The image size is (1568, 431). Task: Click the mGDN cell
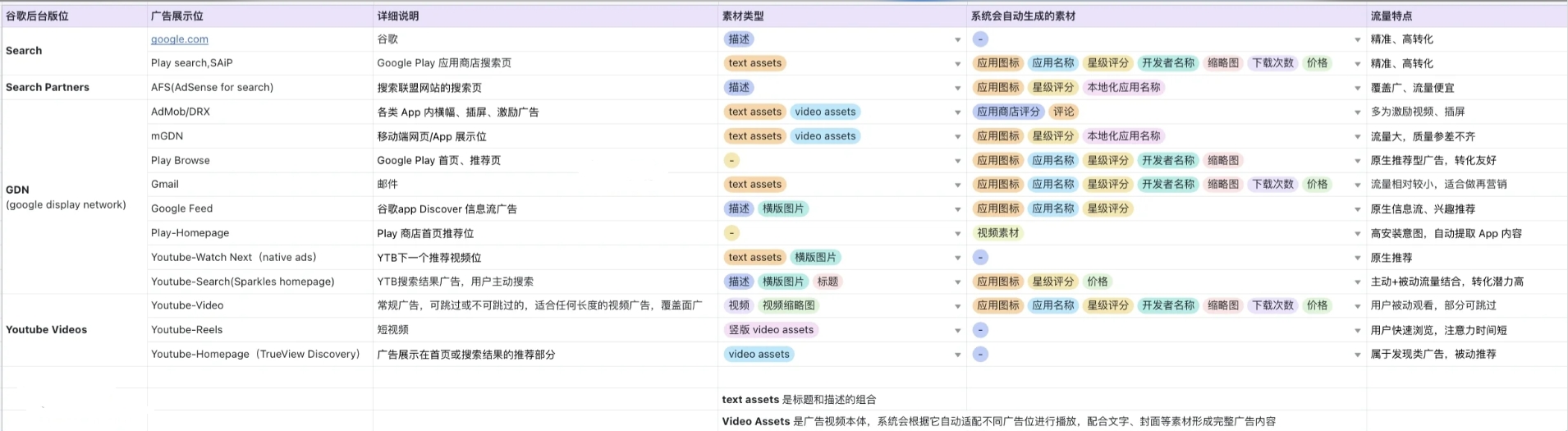260,136
